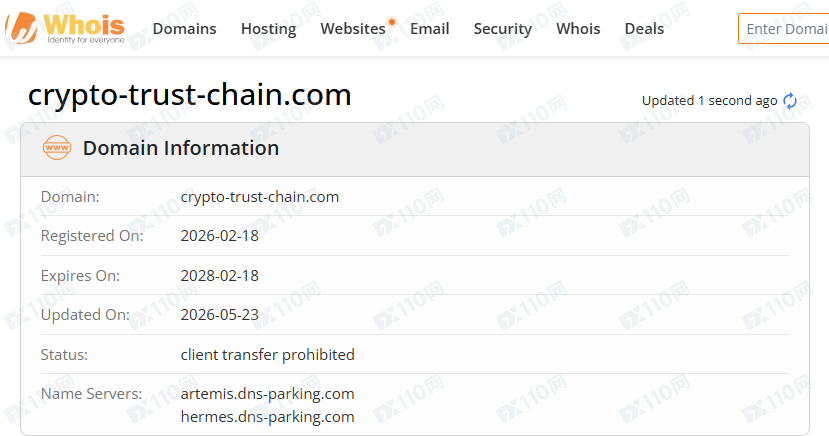829x436 pixels.
Task: Open the Security menu
Action: tap(503, 29)
